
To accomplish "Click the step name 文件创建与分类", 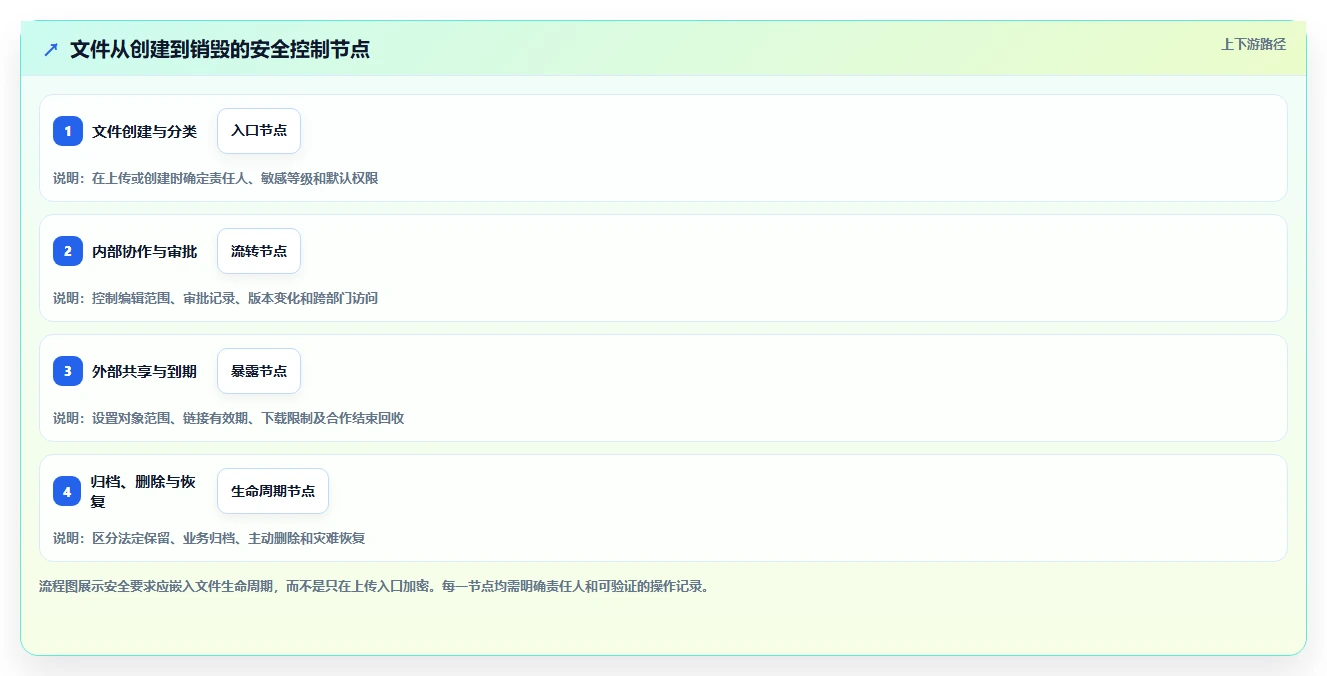I will click(145, 131).
